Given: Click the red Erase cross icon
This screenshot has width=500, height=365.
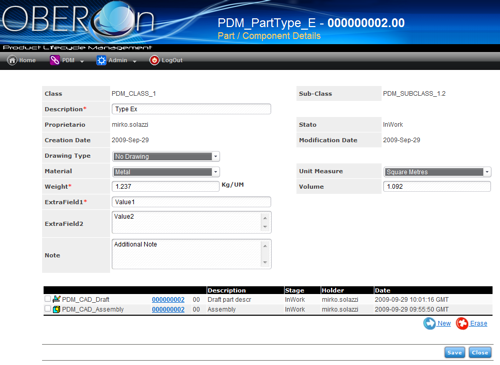Looking at the screenshot, I should pos(462,323).
